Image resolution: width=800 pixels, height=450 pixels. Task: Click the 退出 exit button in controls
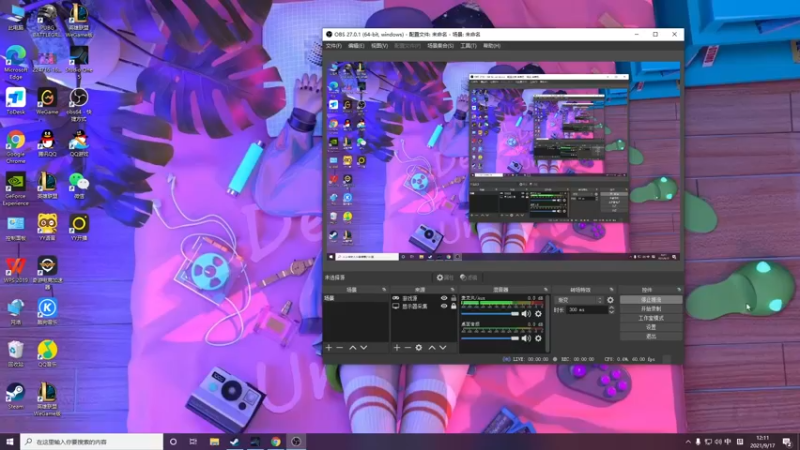[x=651, y=336]
